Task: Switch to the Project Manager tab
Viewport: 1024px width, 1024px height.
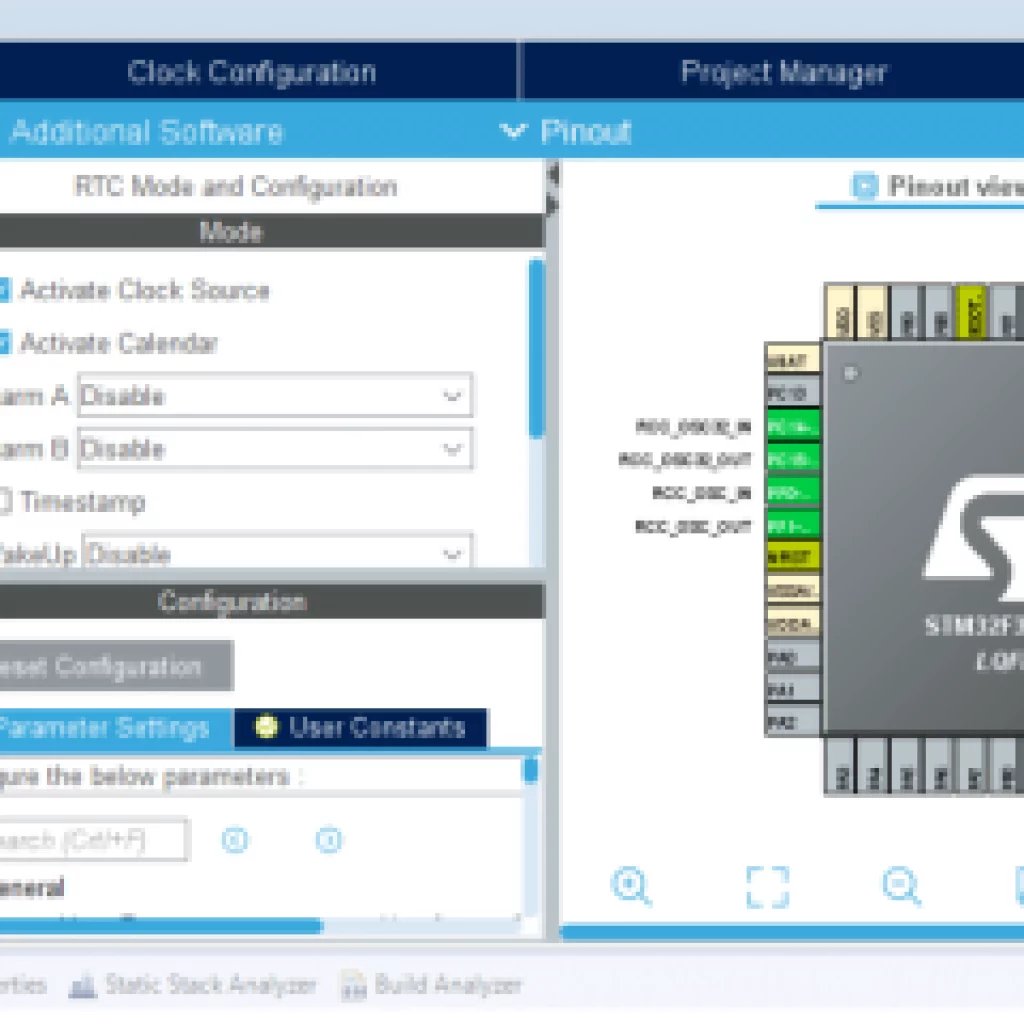Action: click(x=783, y=72)
